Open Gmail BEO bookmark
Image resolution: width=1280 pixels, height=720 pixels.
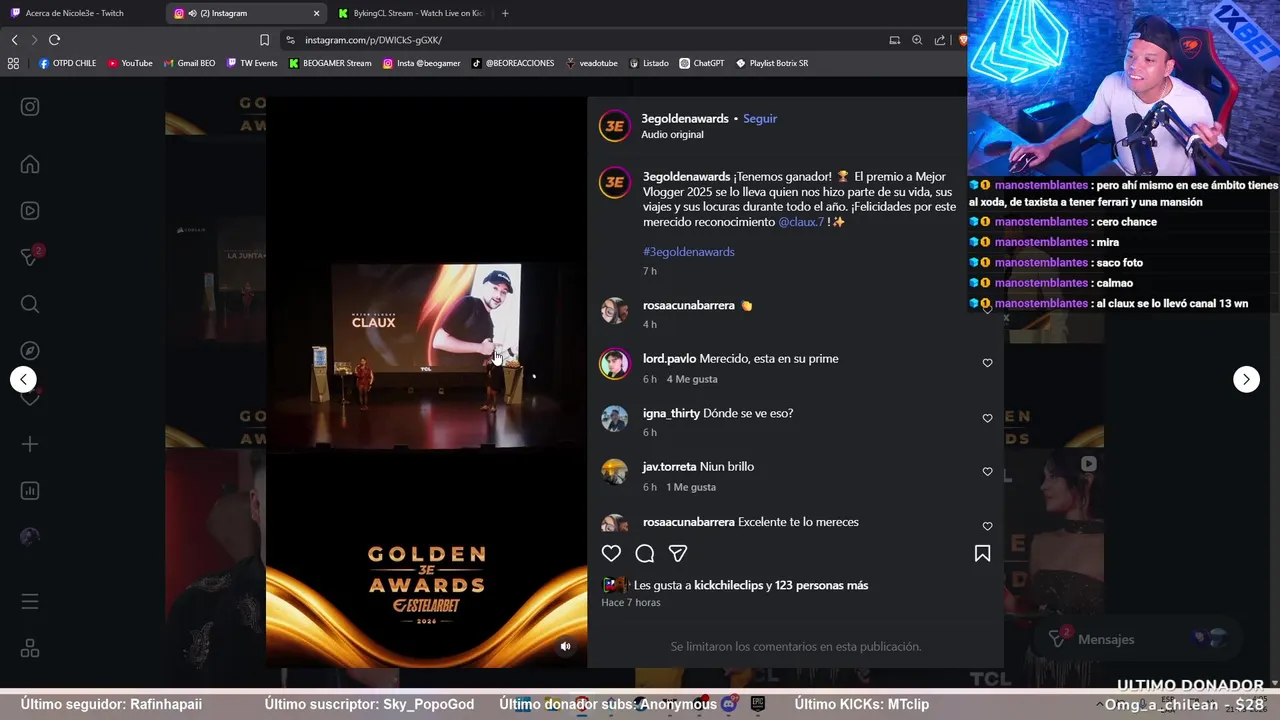[x=189, y=63]
